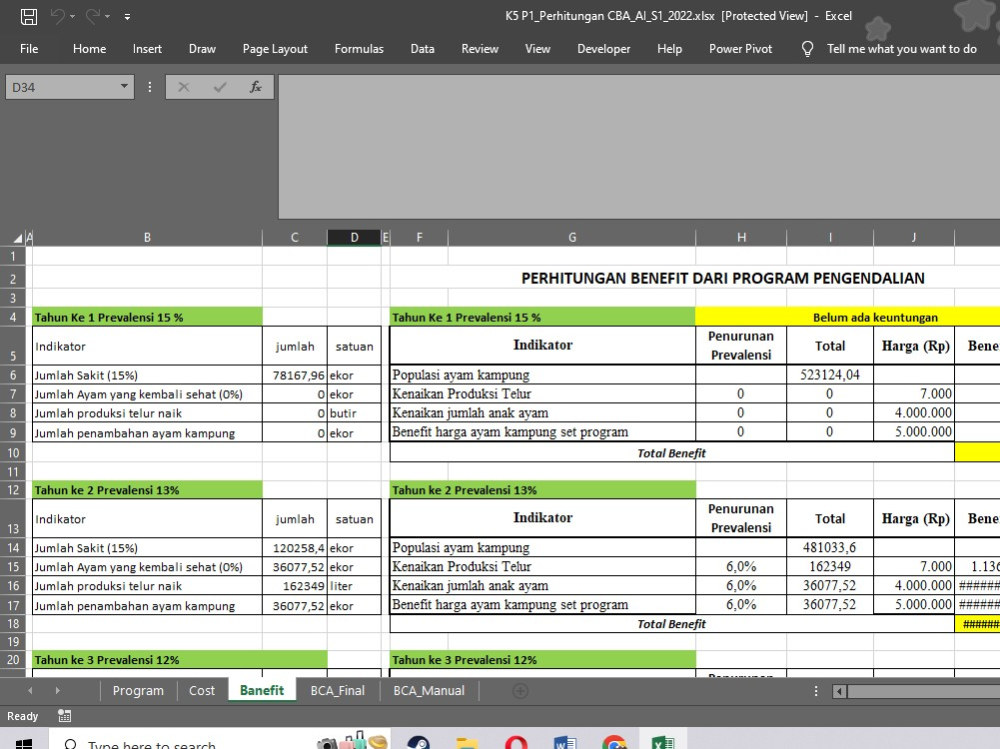The height and width of the screenshot is (749, 1000).
Task: Click the cell value 78167,96
Action: pos(295,375)
